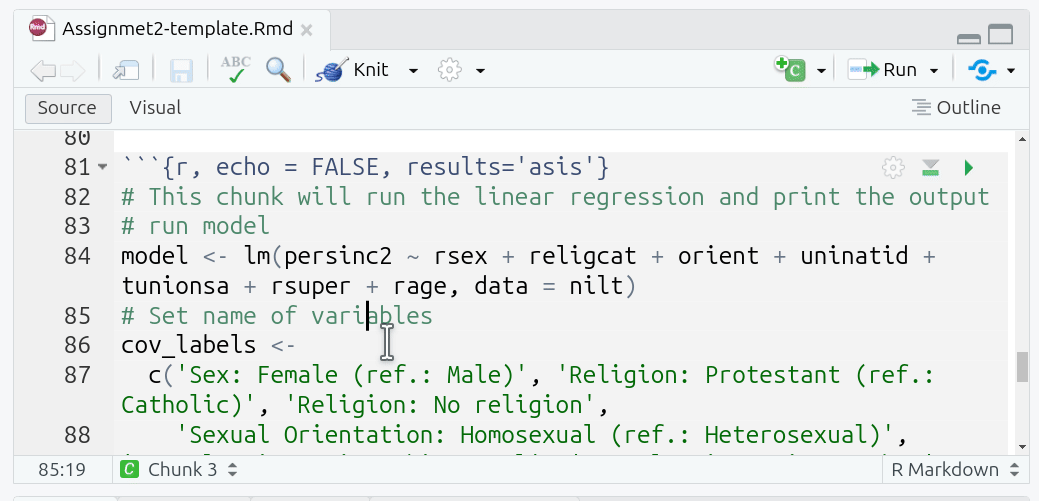Open the publish dropdown arrow
This screenshot has width=1039, height=501.
(1011, 70)
